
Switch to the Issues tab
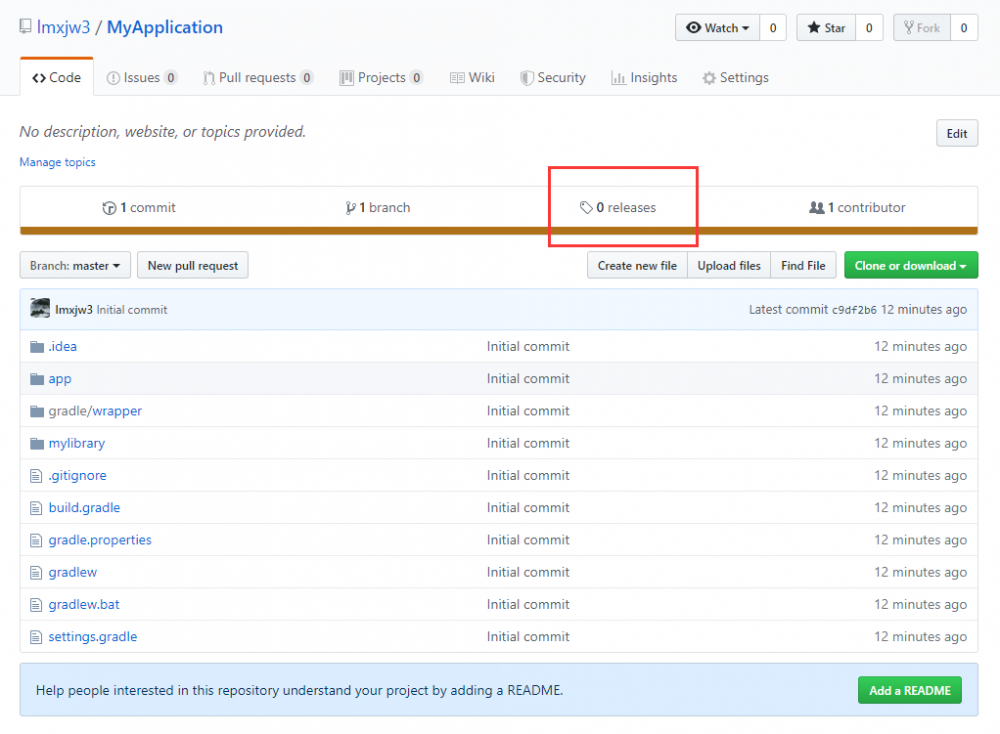[142, 78]
